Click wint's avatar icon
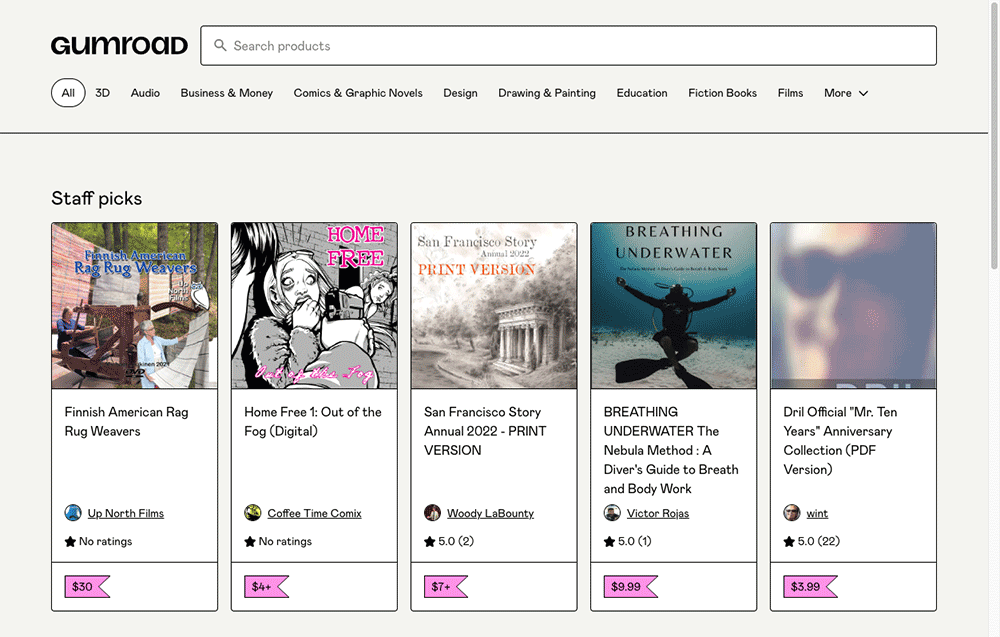Screen dimensions: 1000x637 point(792,513)
